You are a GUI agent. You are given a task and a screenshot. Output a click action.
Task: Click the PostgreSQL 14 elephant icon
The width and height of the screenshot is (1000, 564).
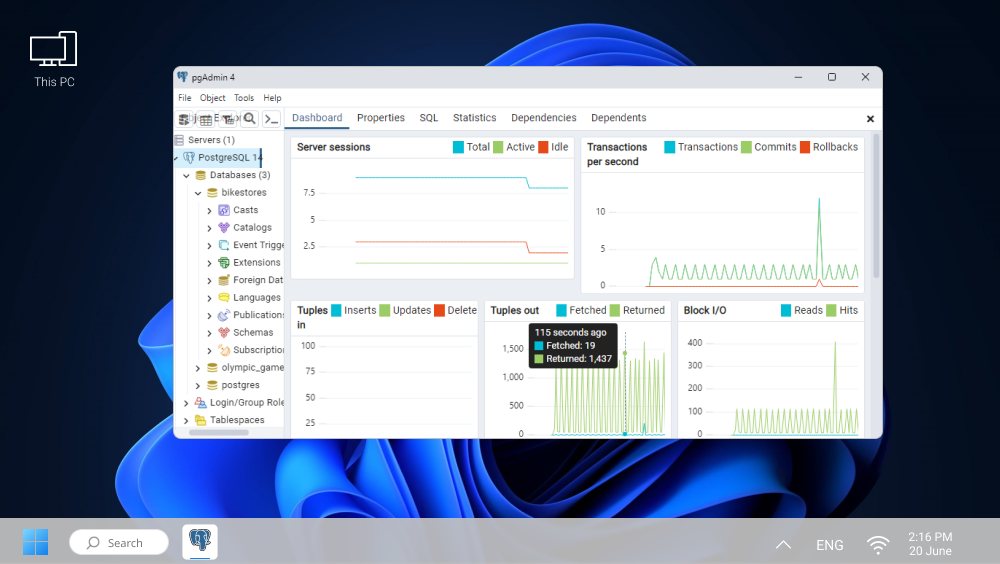click(189, 157)
